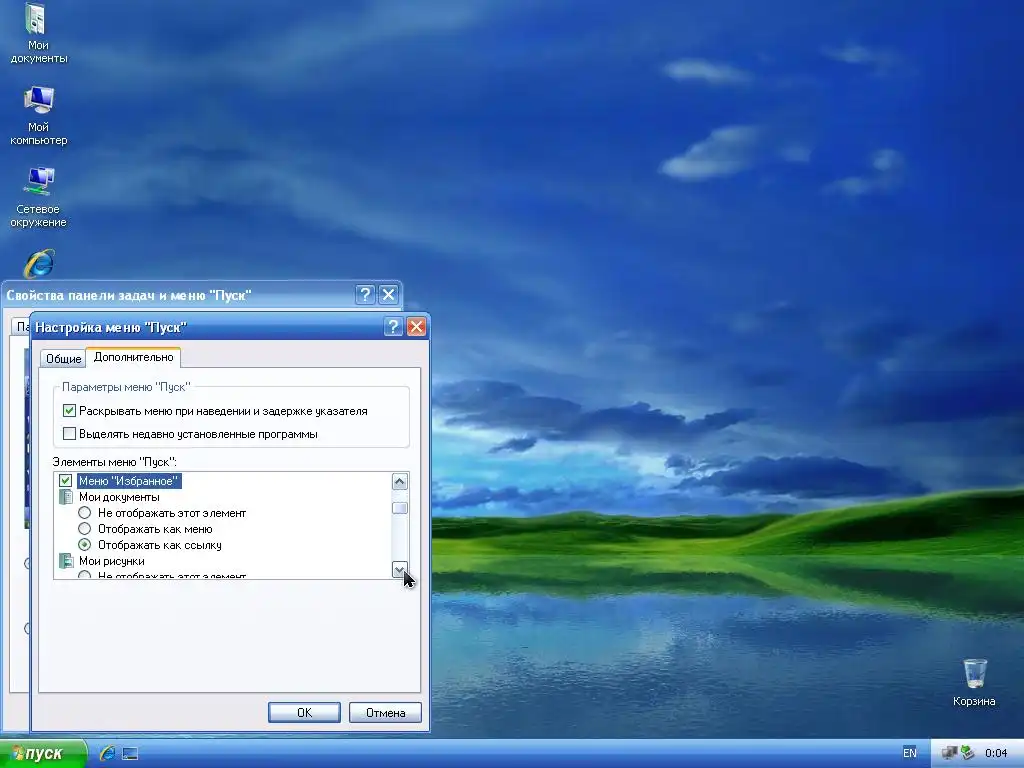
Task: Click the safely remove hardware tray icon
Action: click(968, 753)
